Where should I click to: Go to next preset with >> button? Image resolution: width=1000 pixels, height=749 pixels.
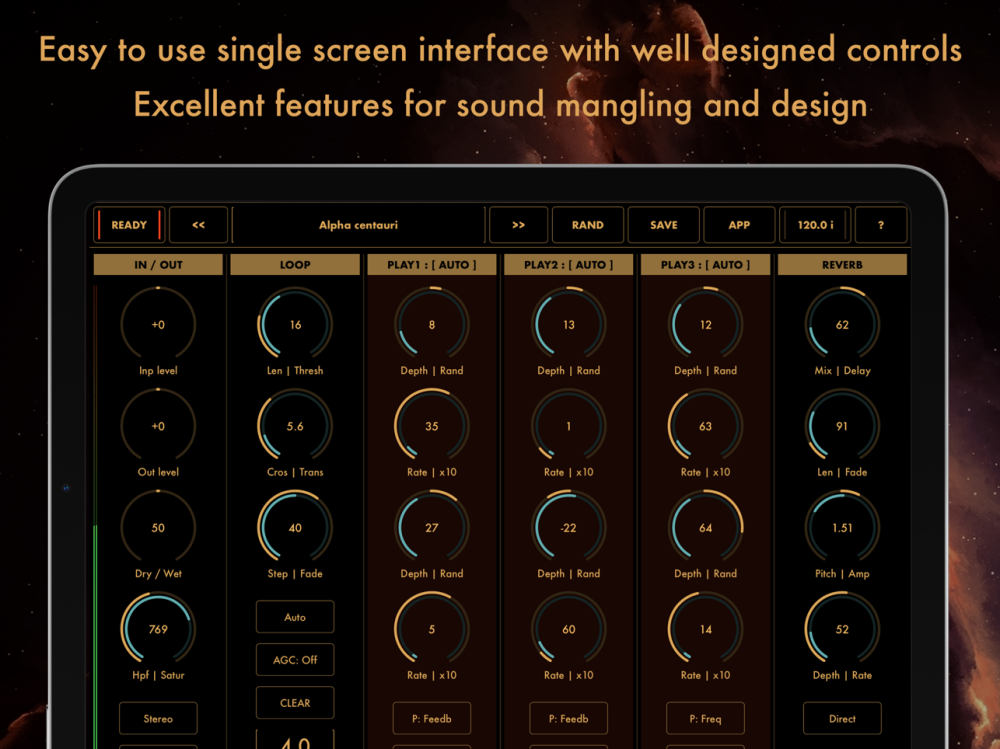click(x=518, y=225)
